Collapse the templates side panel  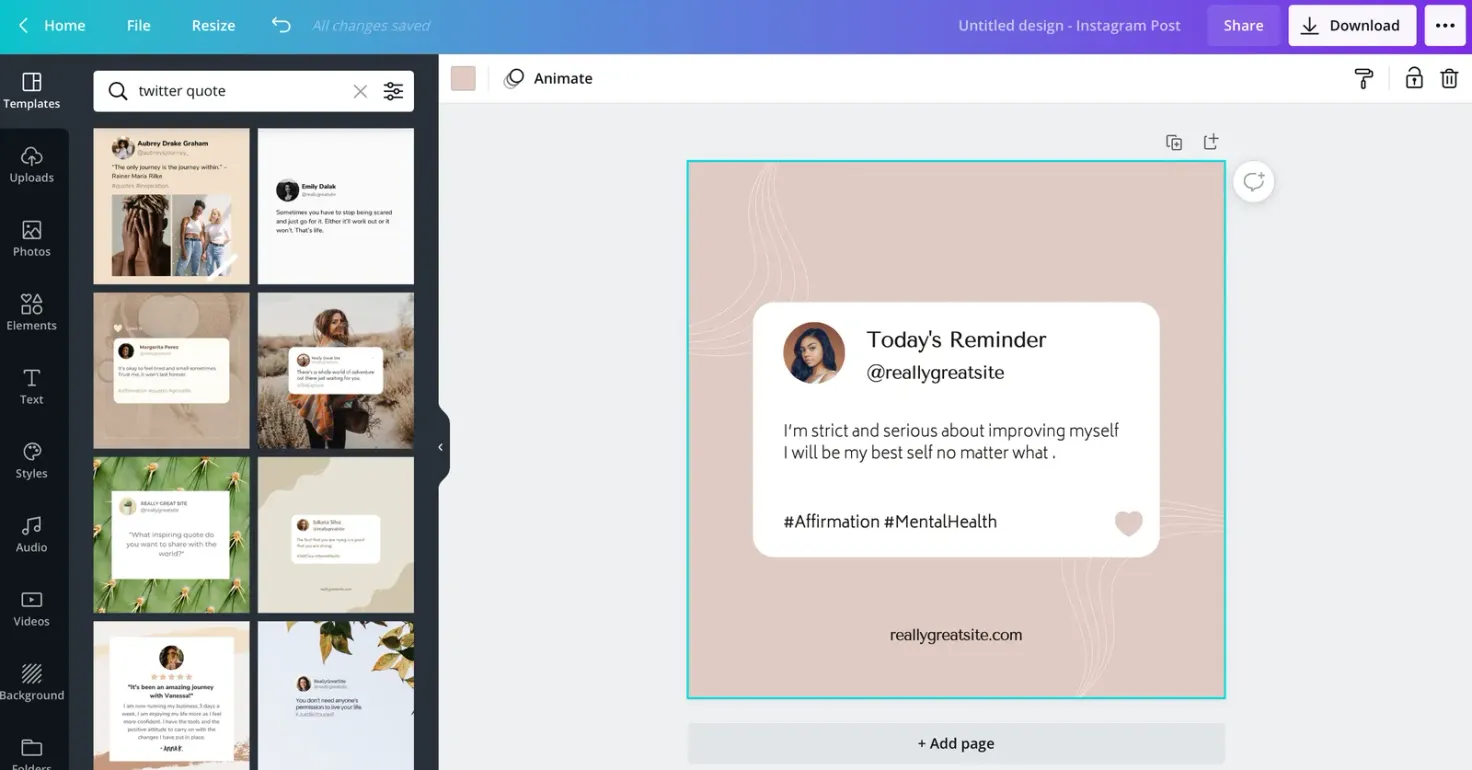coord(441,447)
